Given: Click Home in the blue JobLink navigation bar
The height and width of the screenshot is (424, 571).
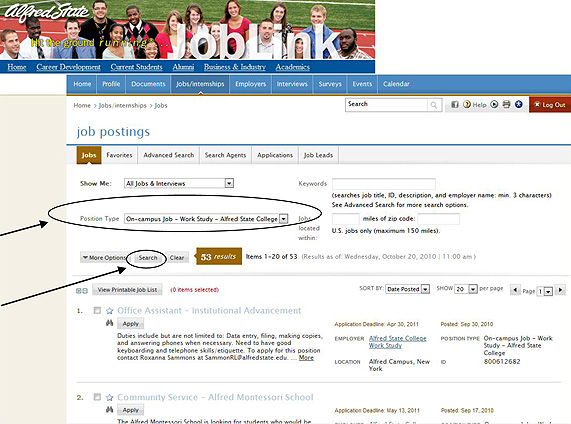Looking at the screenshot, I should click(x=82, y=84).
